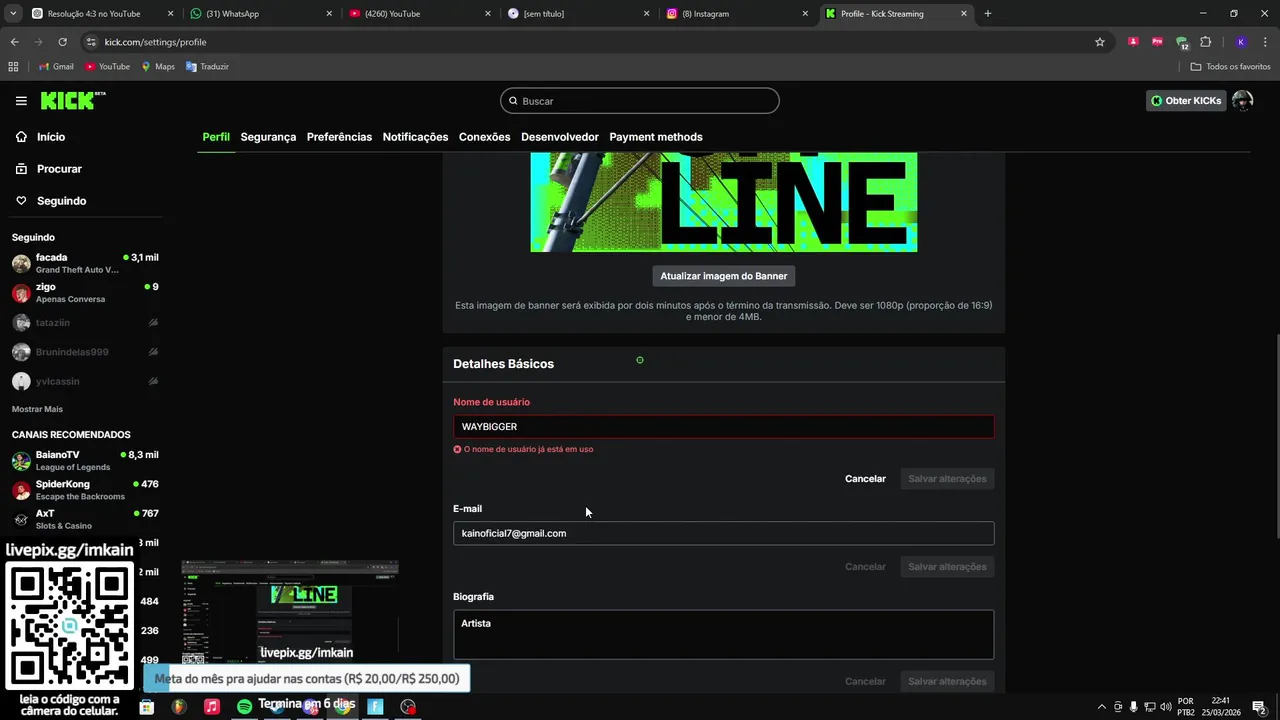Open the Traduzir bookmark

207,67
